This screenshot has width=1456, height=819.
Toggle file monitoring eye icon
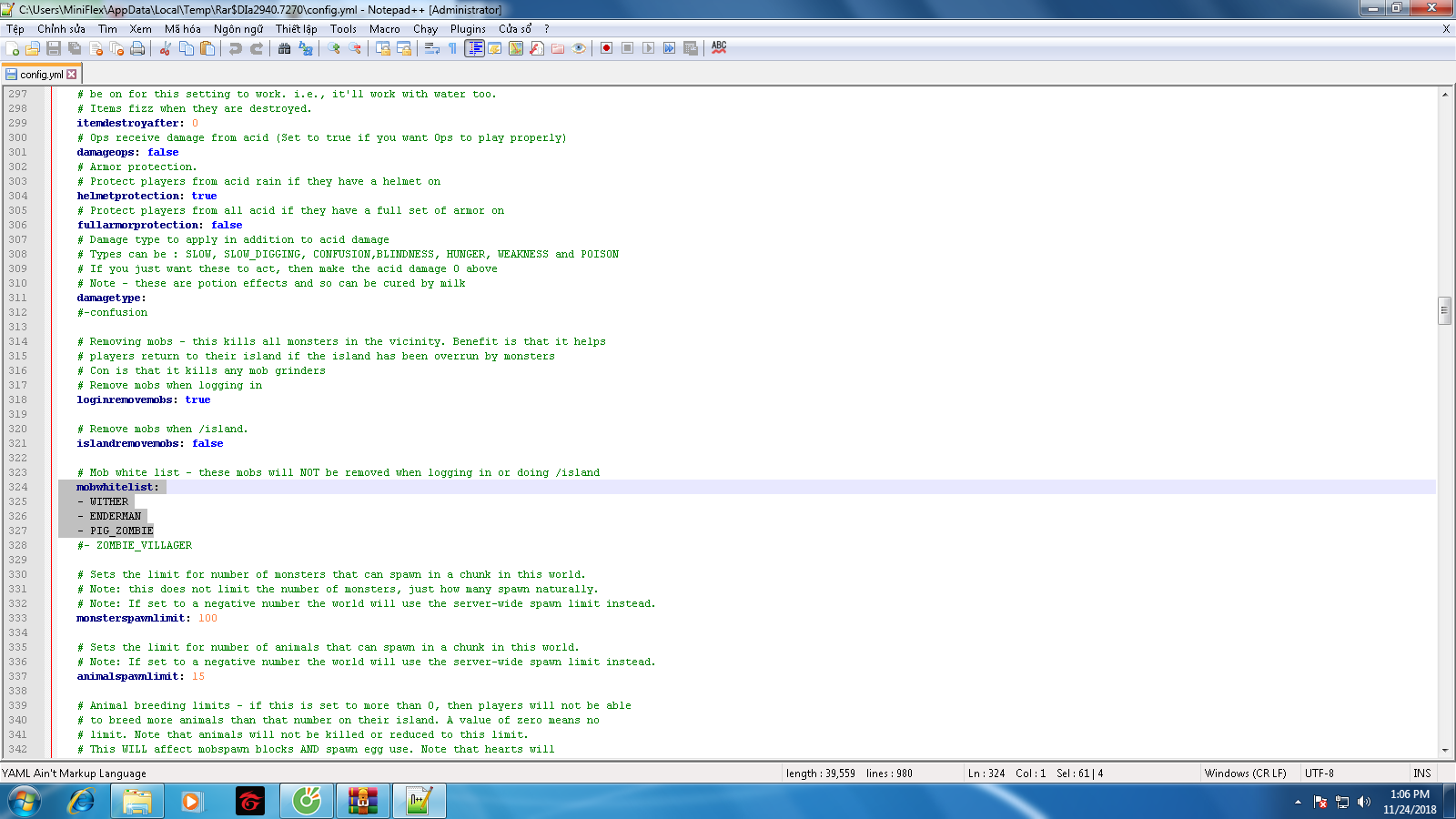[x=579, y=48]
